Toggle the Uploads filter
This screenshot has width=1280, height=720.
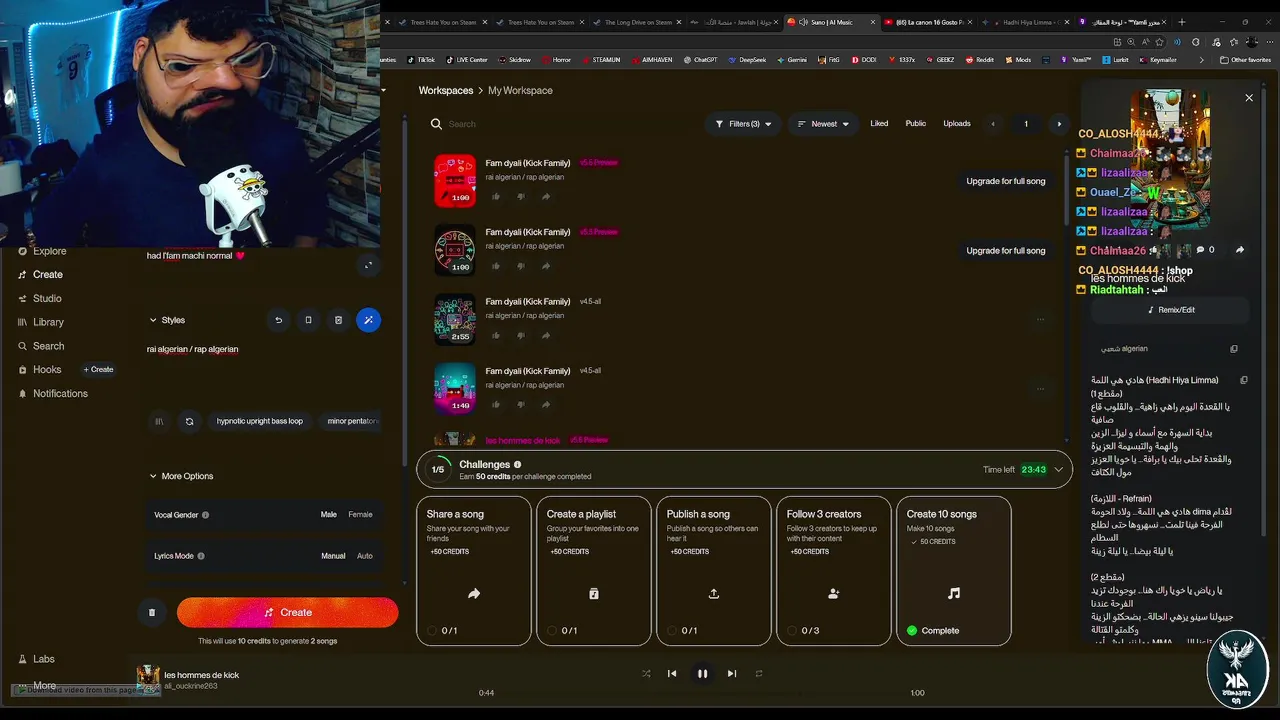point(957,124)
